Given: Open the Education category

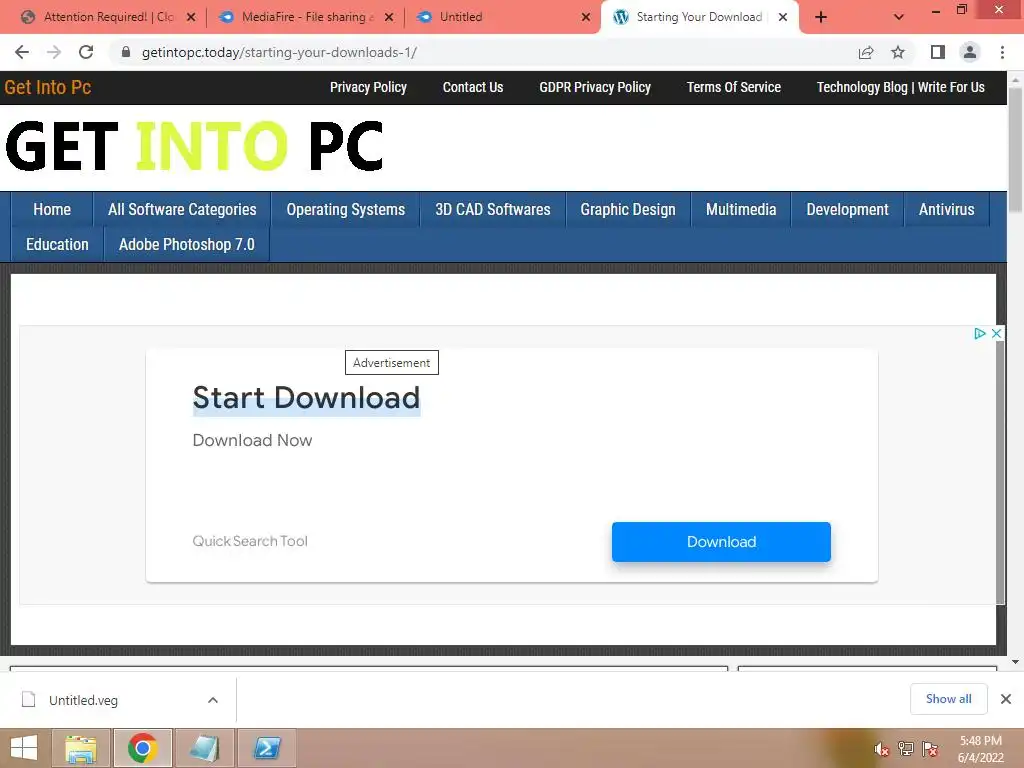Looking at the screenshot, I should [x=57, y=244].
